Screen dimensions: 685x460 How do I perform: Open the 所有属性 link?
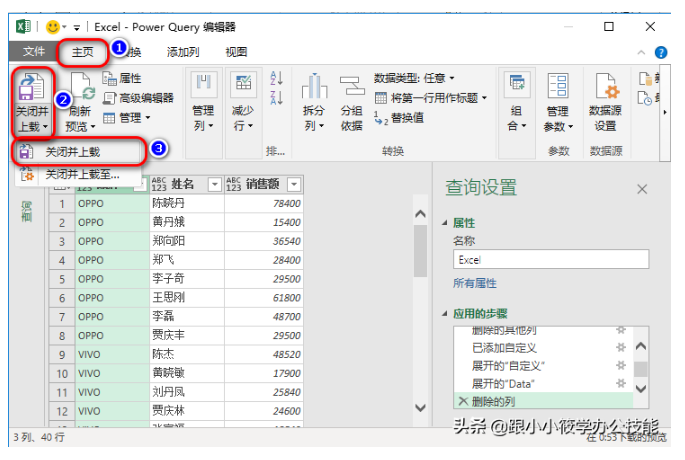[x=474, y=284]
